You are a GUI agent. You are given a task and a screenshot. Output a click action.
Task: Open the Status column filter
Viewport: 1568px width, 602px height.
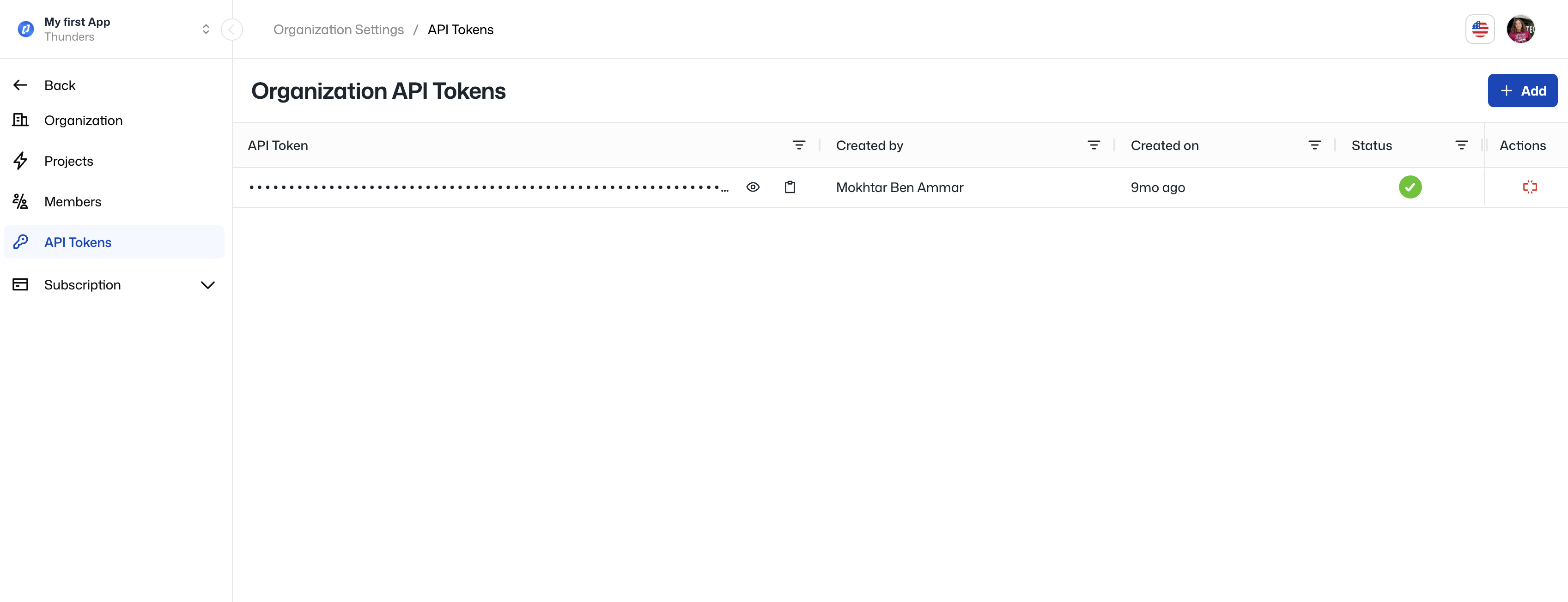click(x=1461, y=145)
